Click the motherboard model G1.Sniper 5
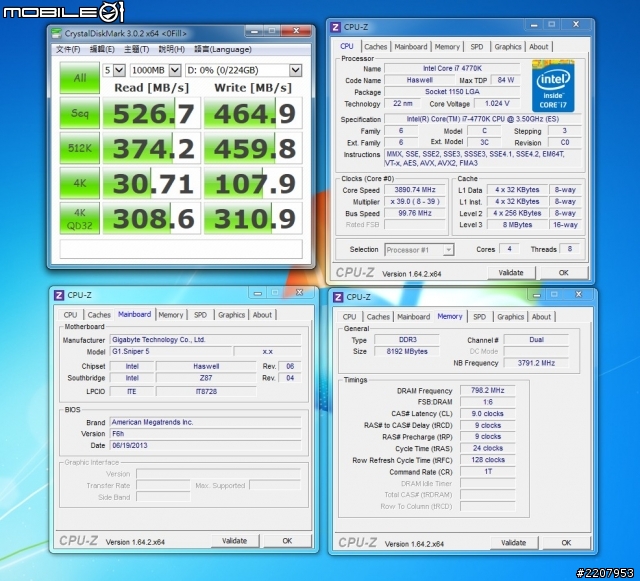640x581 pixels. point(171,352)
